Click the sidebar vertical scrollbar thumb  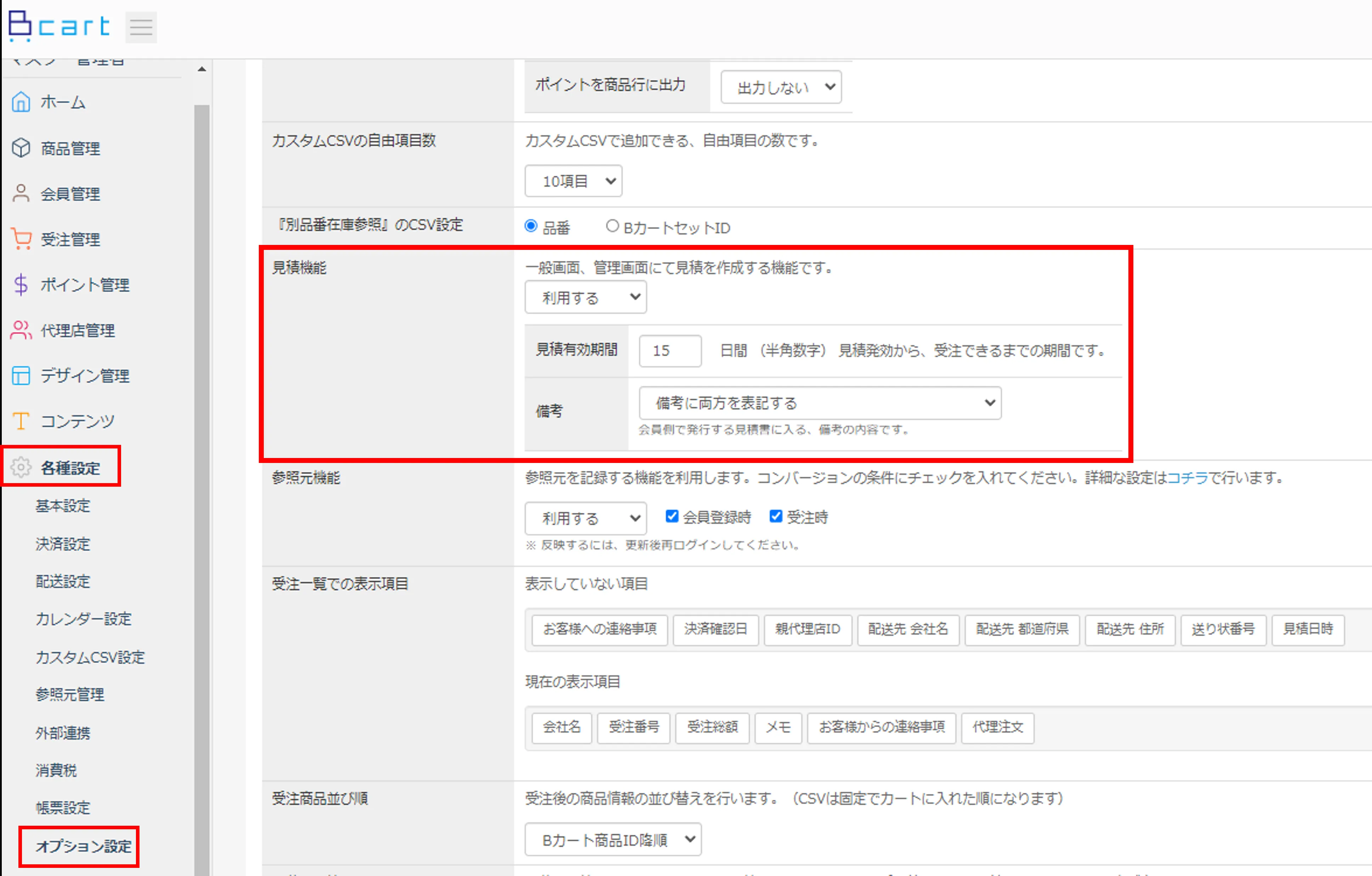click(x=202, y=490)
